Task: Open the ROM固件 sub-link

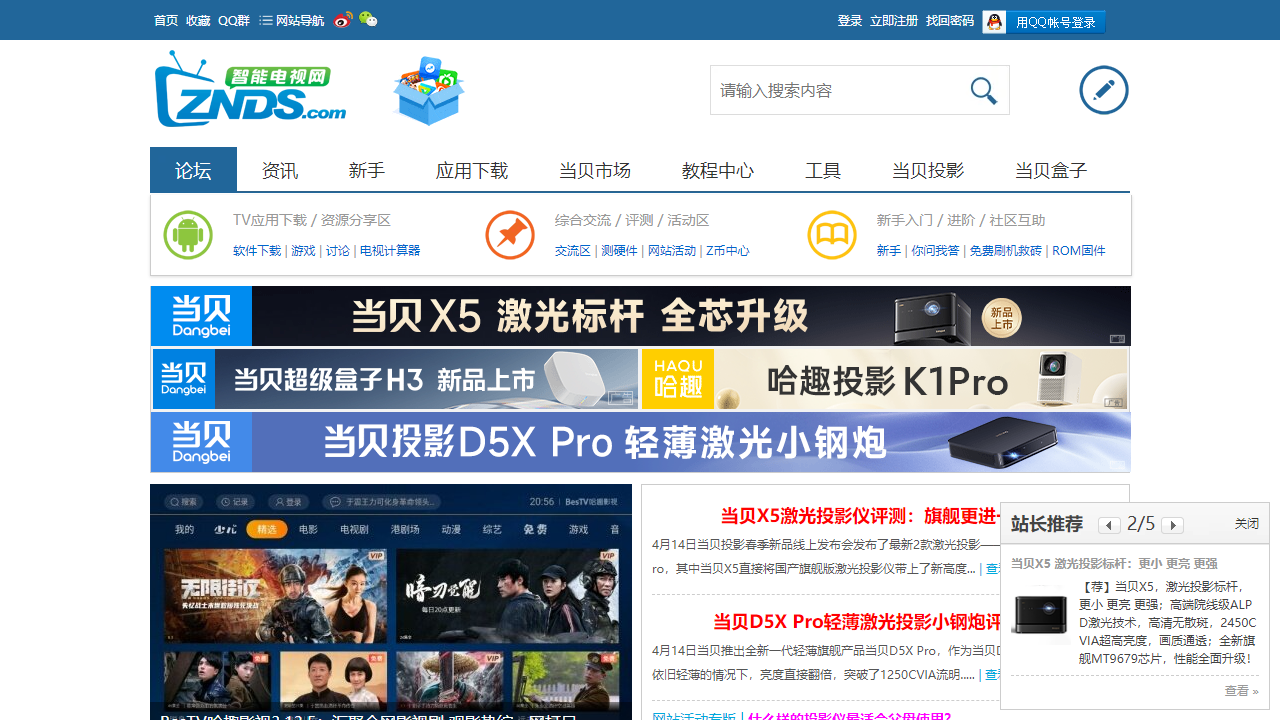Action: [1079, 251]
